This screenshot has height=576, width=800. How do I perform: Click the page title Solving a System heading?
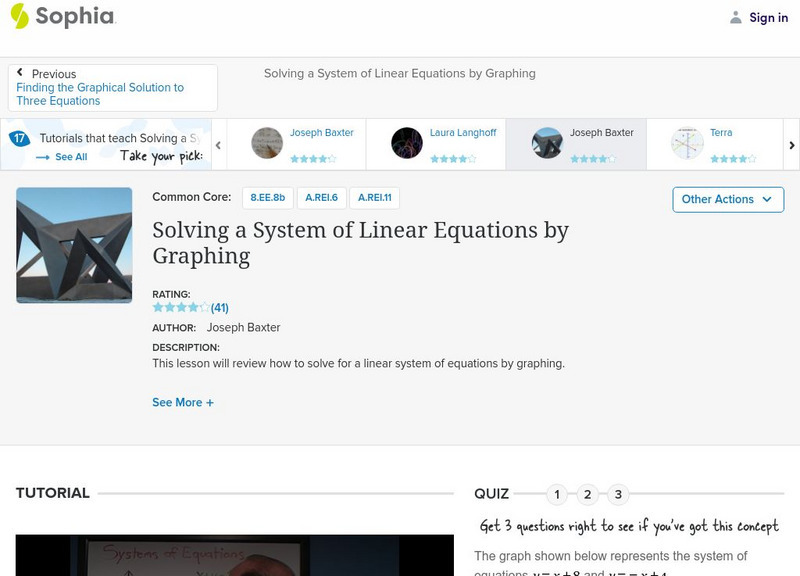(360, 243)
